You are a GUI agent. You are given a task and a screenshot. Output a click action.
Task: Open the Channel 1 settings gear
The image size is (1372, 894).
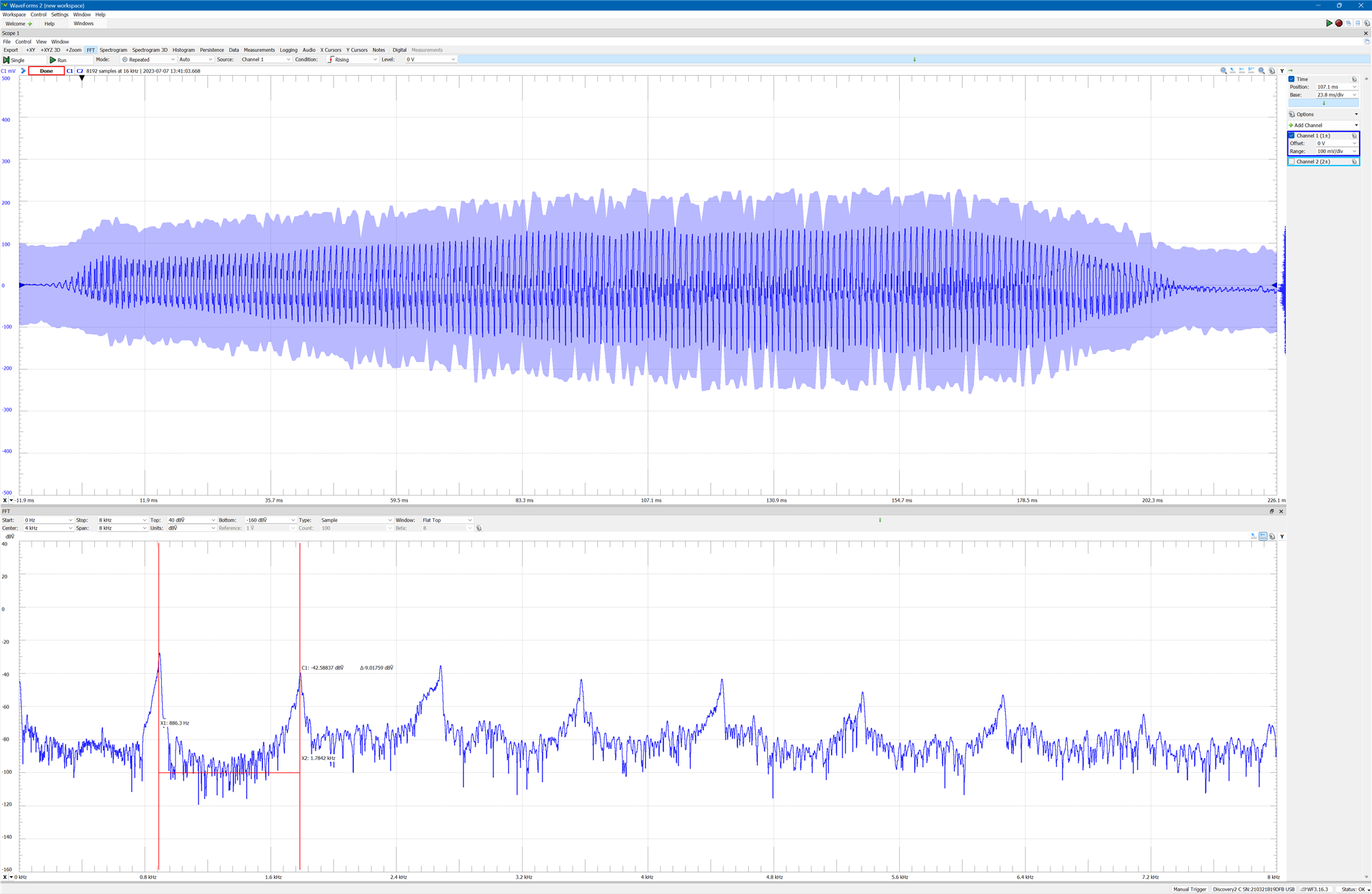point(1354,136)
